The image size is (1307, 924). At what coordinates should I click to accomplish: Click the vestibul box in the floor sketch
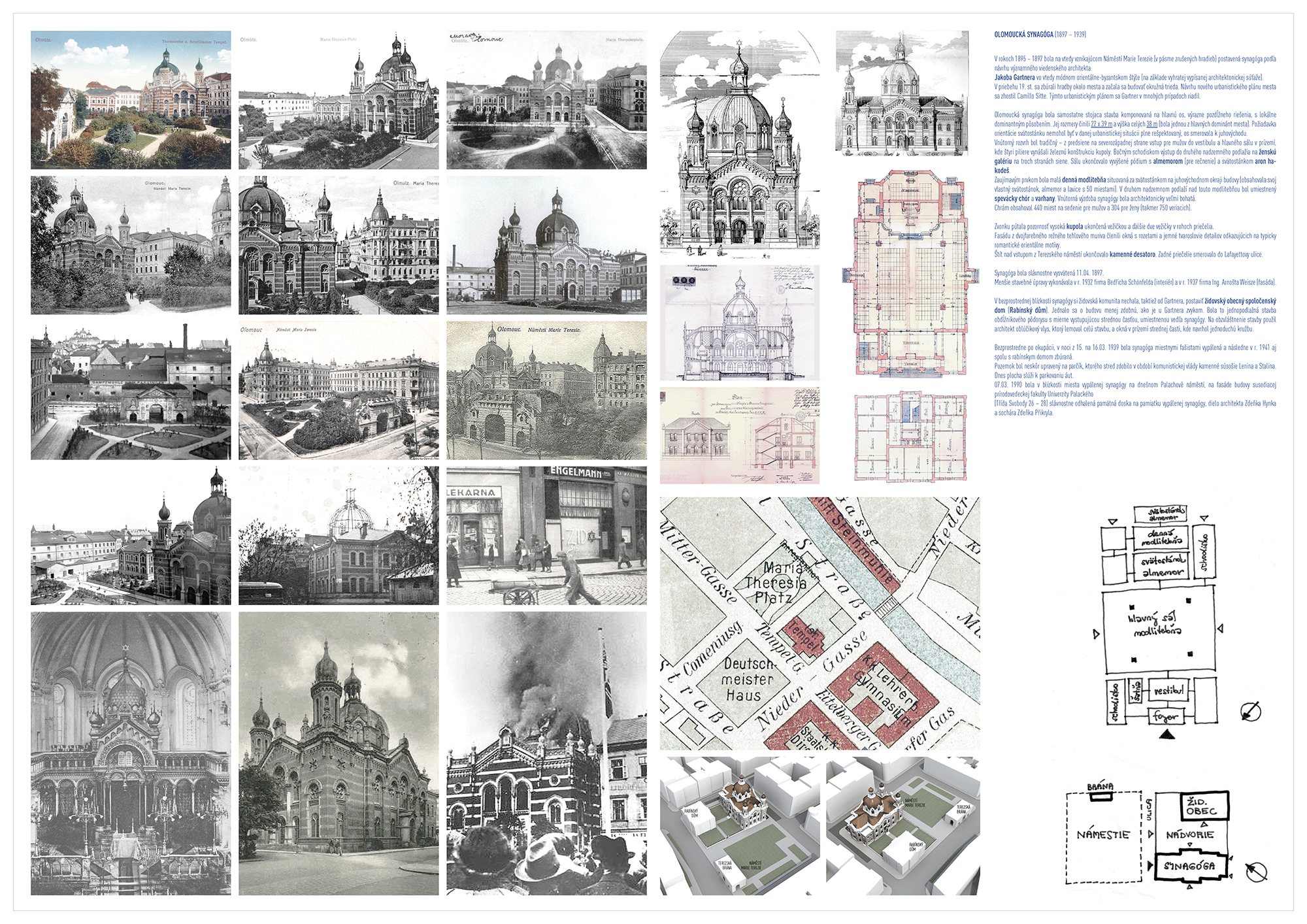pos(1168,691)
